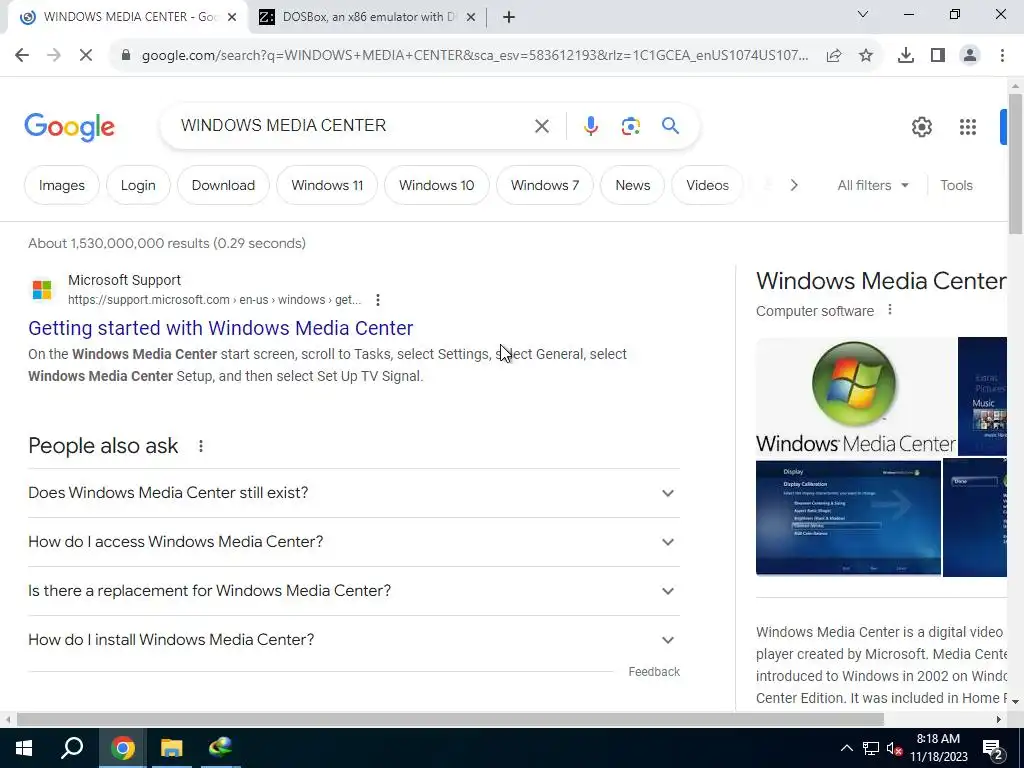Select the Download filter chip
Viewport: 1024px width, 768px height.
pos(223,185)
